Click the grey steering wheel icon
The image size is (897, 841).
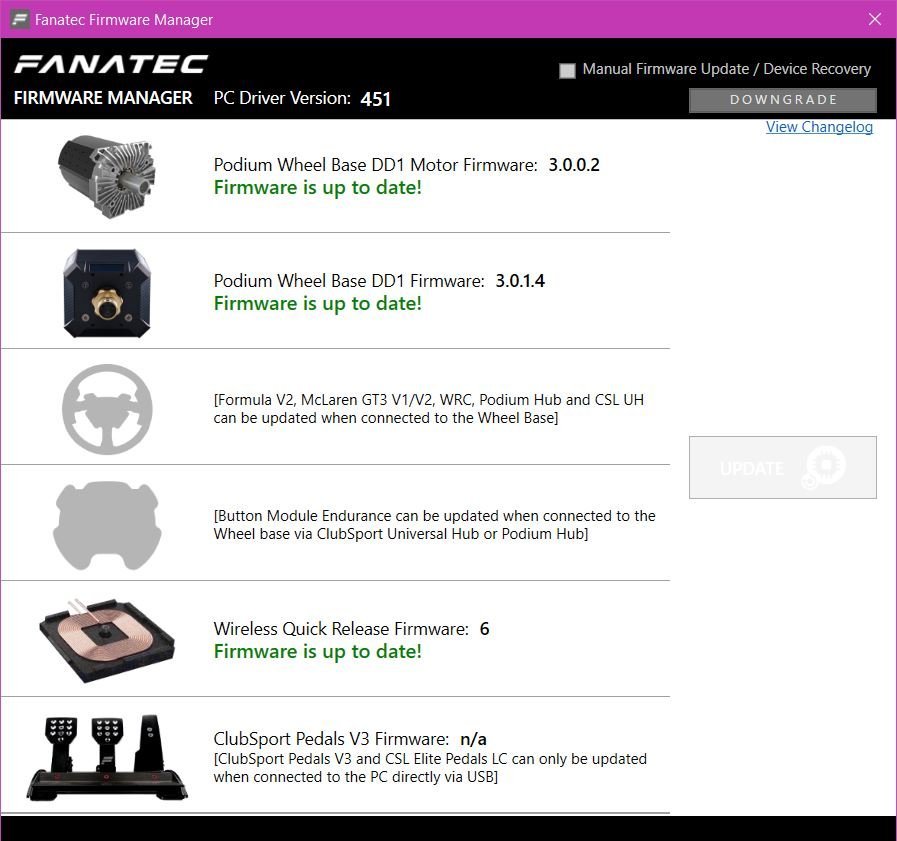[107, 408]
